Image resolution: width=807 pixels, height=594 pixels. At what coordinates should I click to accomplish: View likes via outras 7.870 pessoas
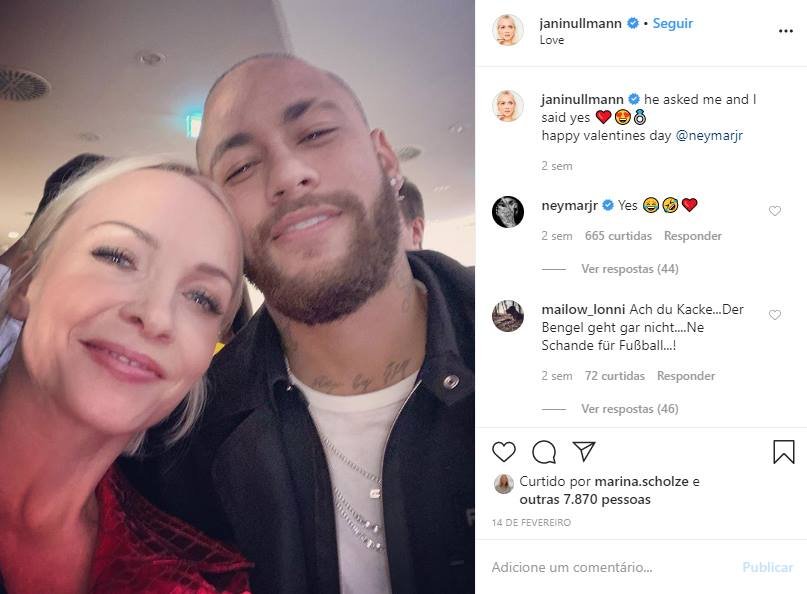pyautogui.click(x=585, y=499)
